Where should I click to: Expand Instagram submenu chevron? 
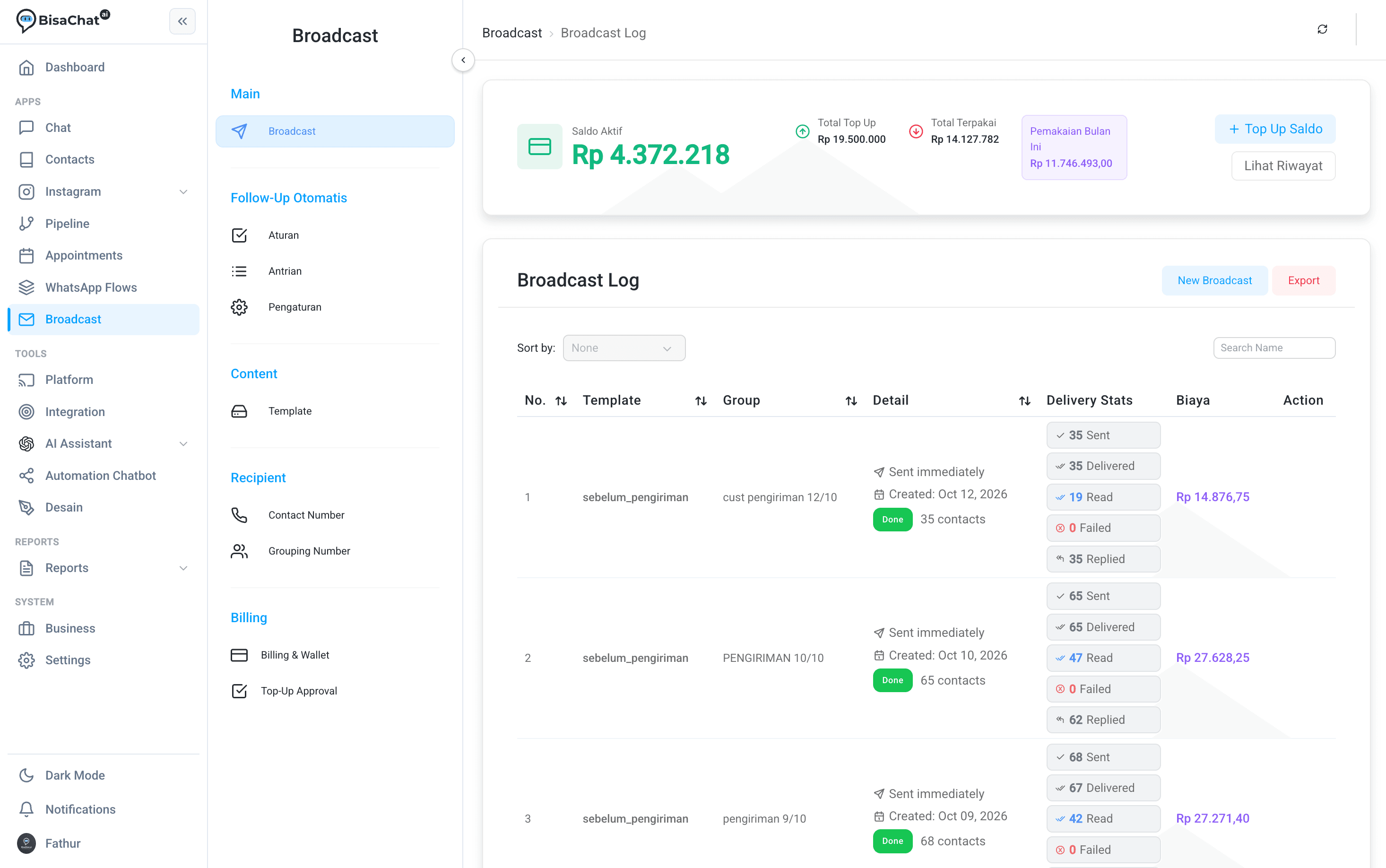[184, 192]
